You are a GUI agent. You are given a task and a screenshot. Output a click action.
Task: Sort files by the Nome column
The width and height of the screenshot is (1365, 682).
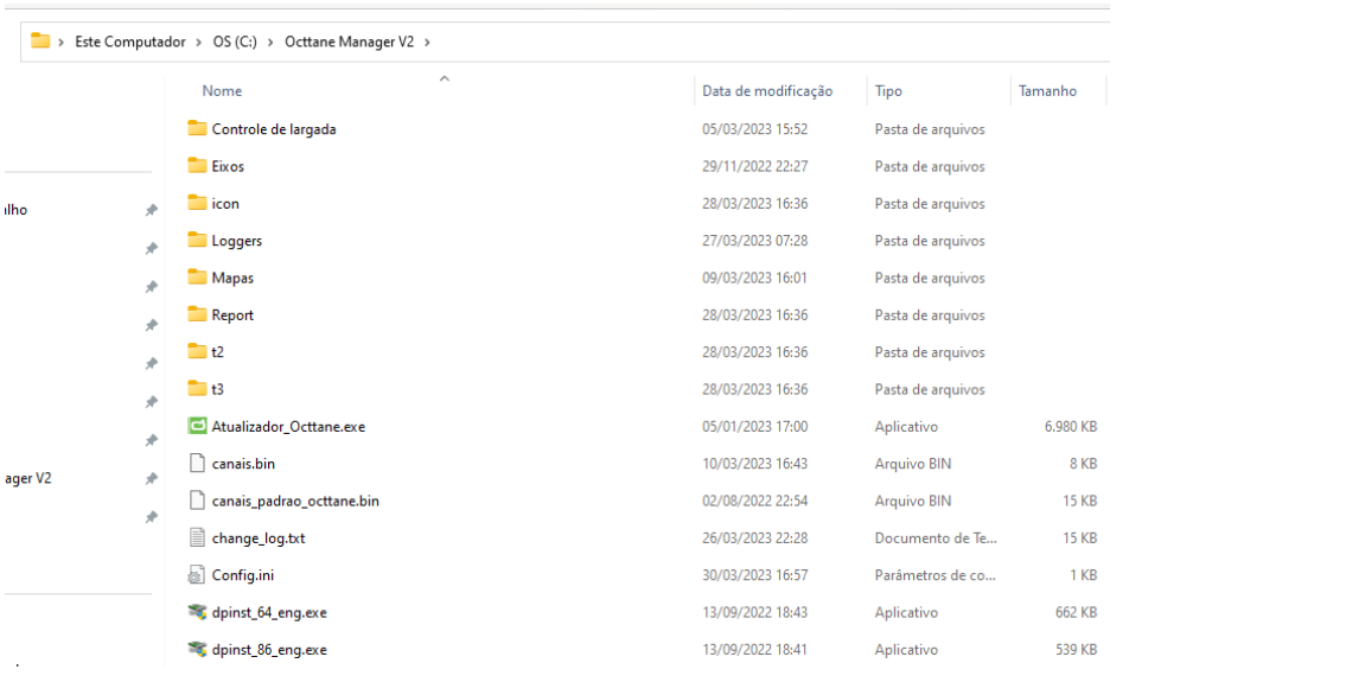[x=222, y=91]
